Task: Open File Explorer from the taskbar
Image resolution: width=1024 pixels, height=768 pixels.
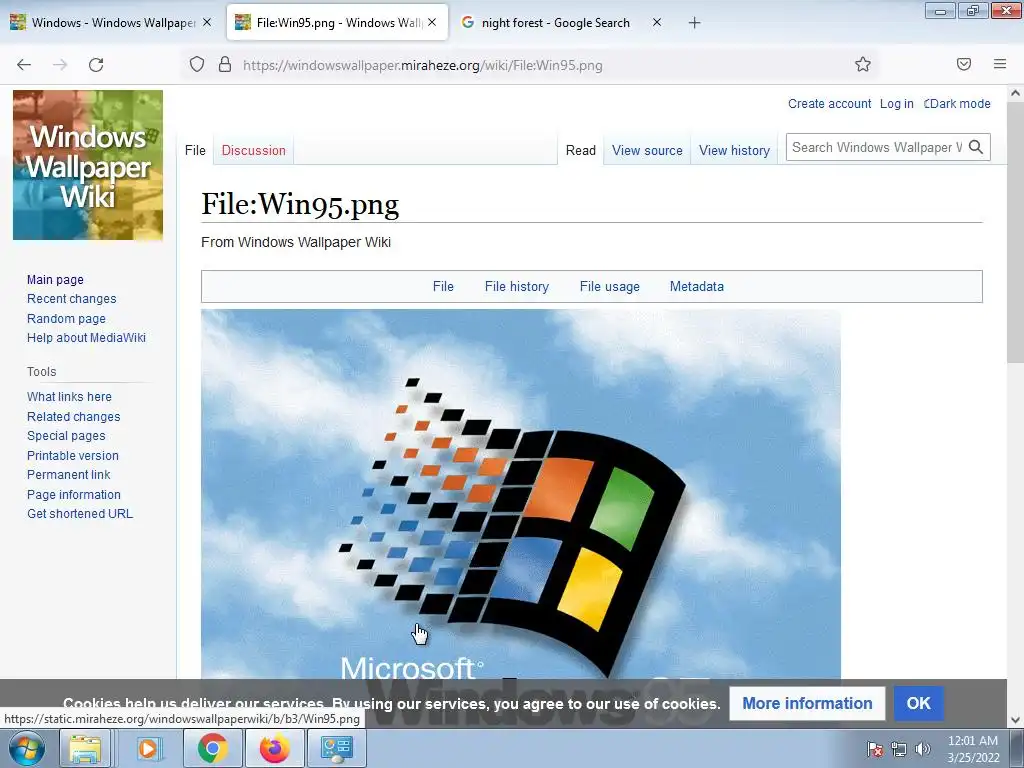Action: 86,748
